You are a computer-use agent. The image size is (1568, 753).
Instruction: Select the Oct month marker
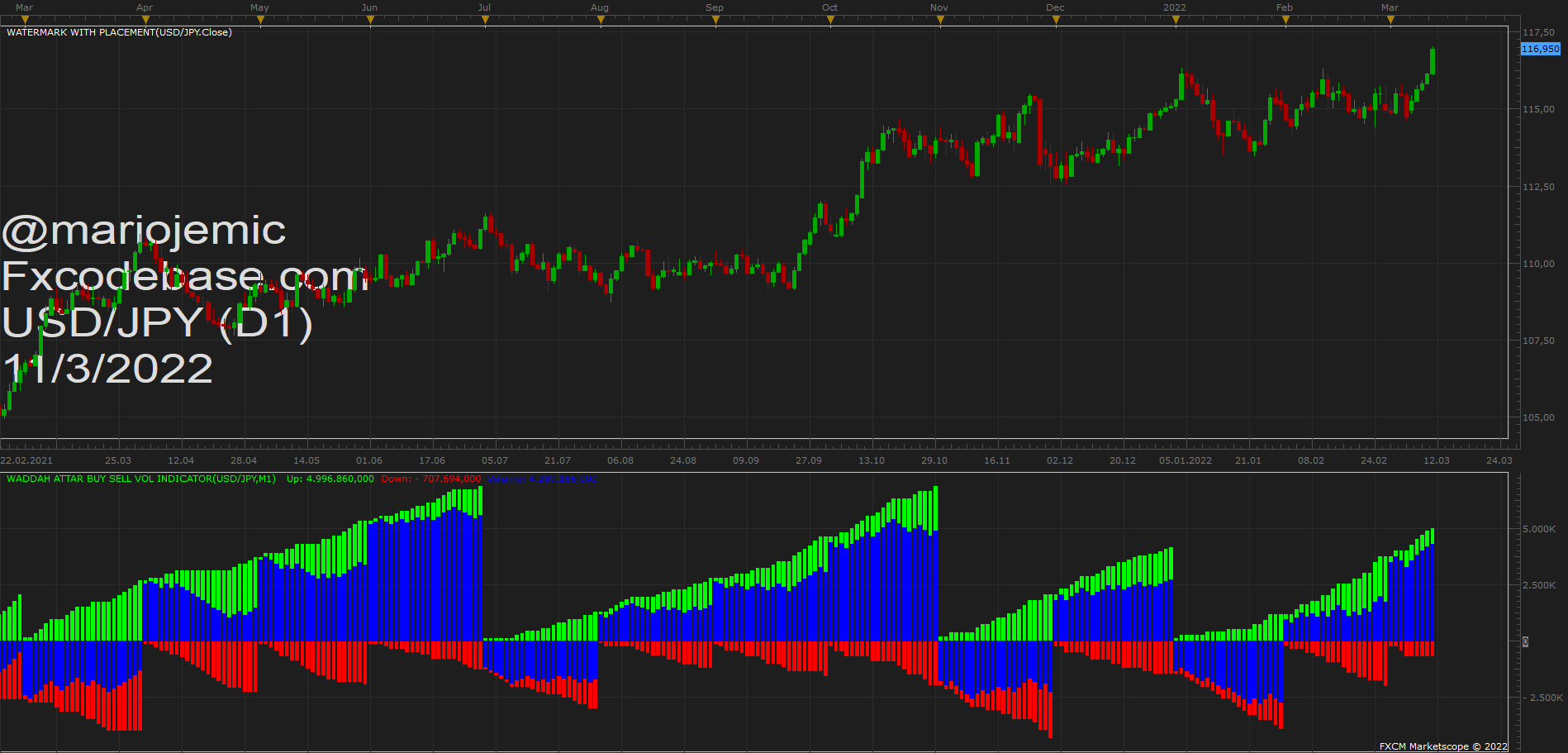(x=830, y=20)
